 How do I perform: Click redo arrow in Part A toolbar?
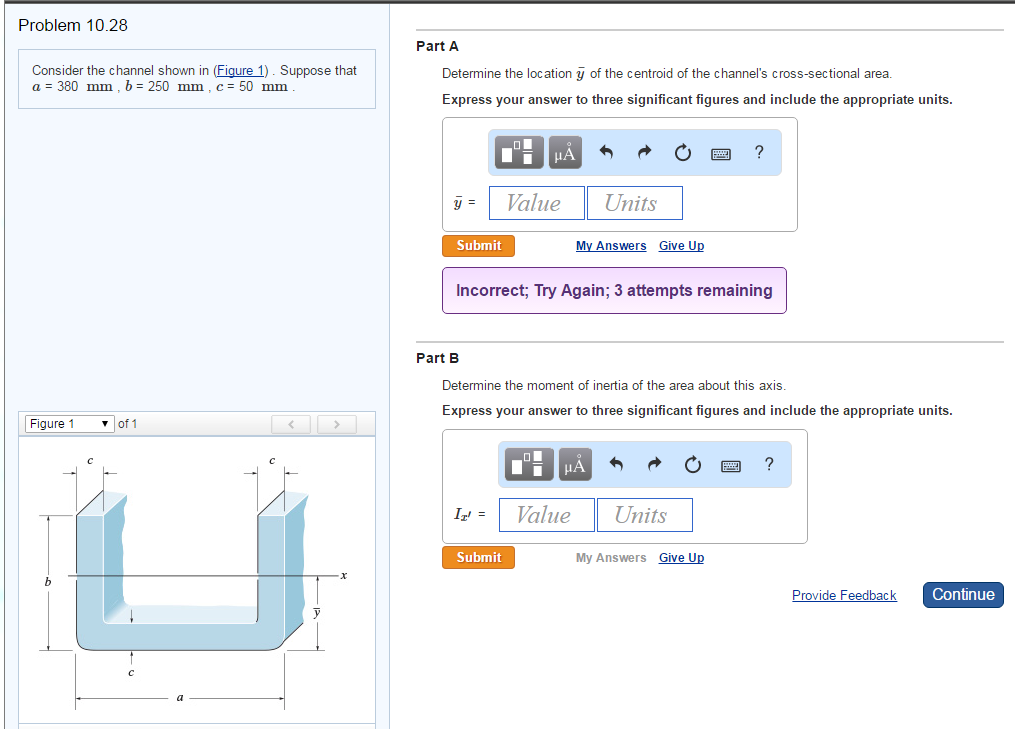coord(644,152)
